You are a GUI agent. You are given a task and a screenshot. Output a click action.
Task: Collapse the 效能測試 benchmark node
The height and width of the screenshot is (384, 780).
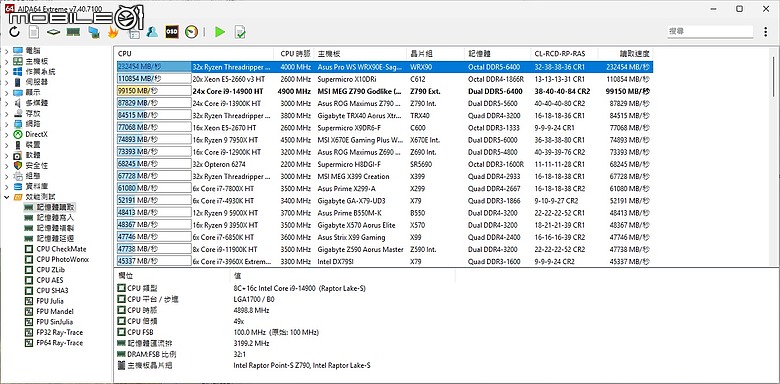click(x=6, y=197)
